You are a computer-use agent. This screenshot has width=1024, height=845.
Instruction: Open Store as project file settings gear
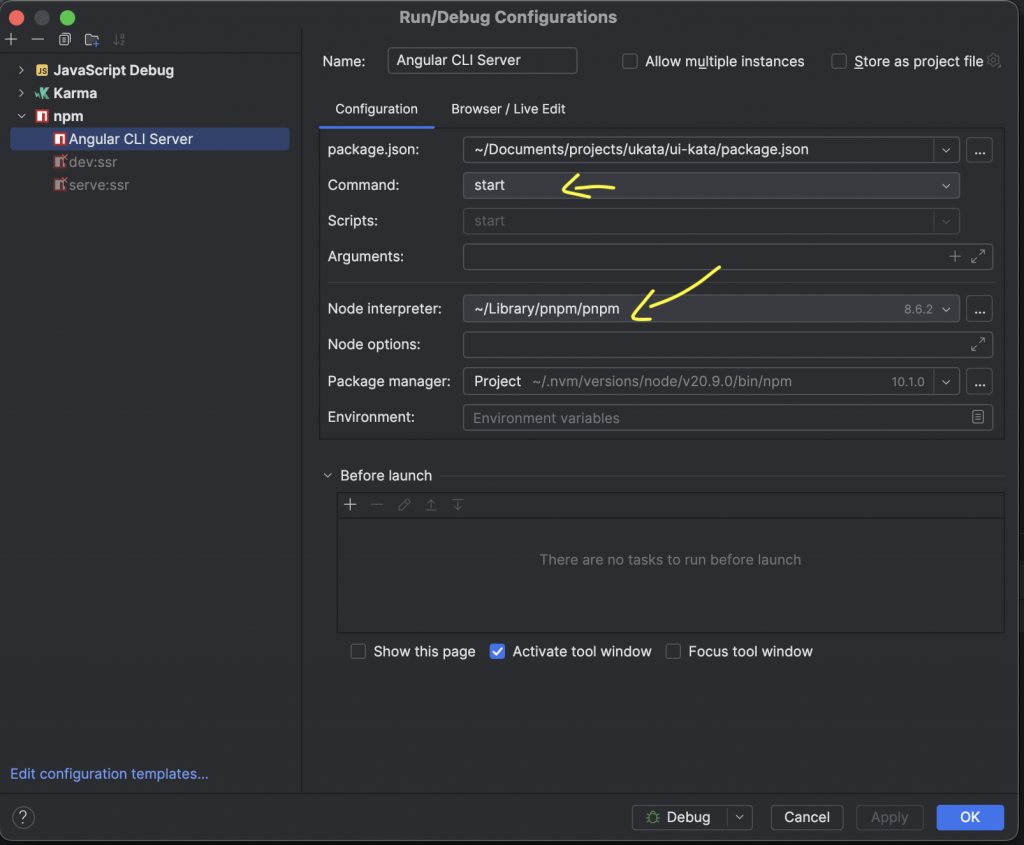click(x=994, y=61)
